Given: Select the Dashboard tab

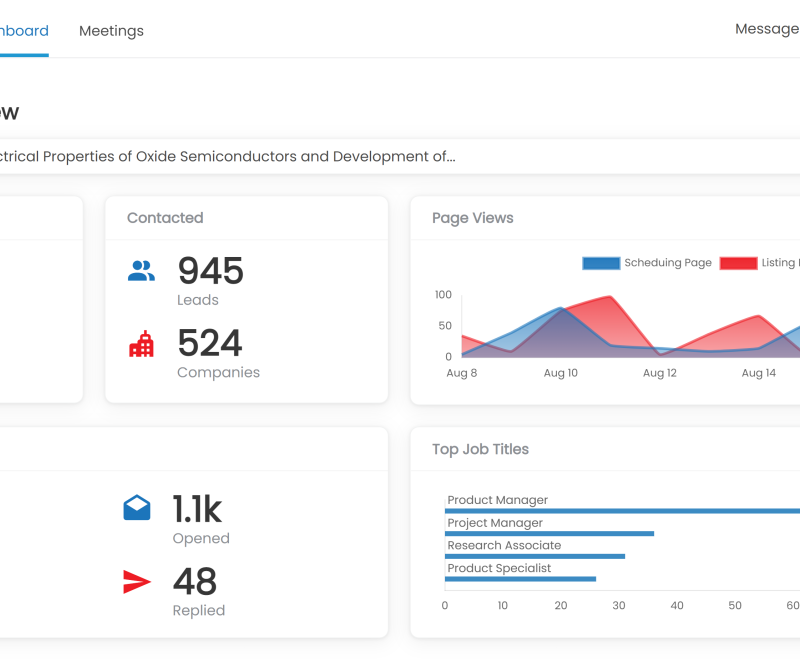Looking at the screenshot, I should [22, 31].
